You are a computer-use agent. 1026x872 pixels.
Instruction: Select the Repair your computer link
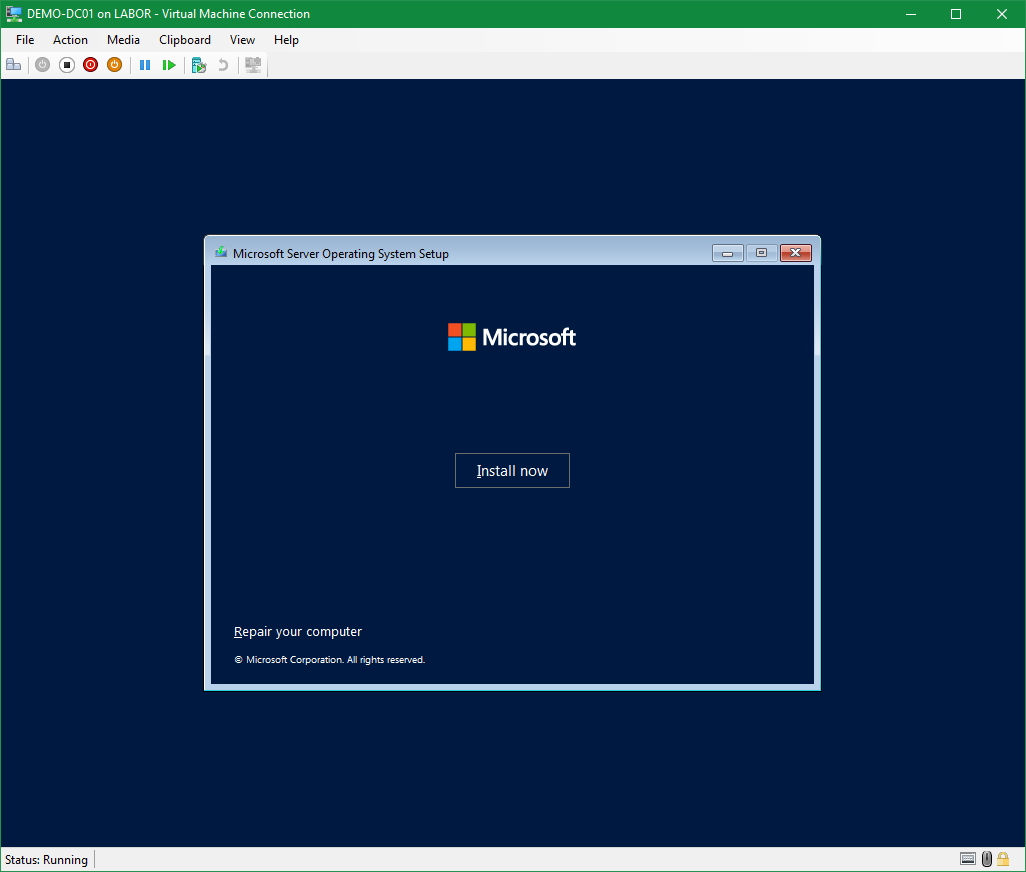pos(298,632)
